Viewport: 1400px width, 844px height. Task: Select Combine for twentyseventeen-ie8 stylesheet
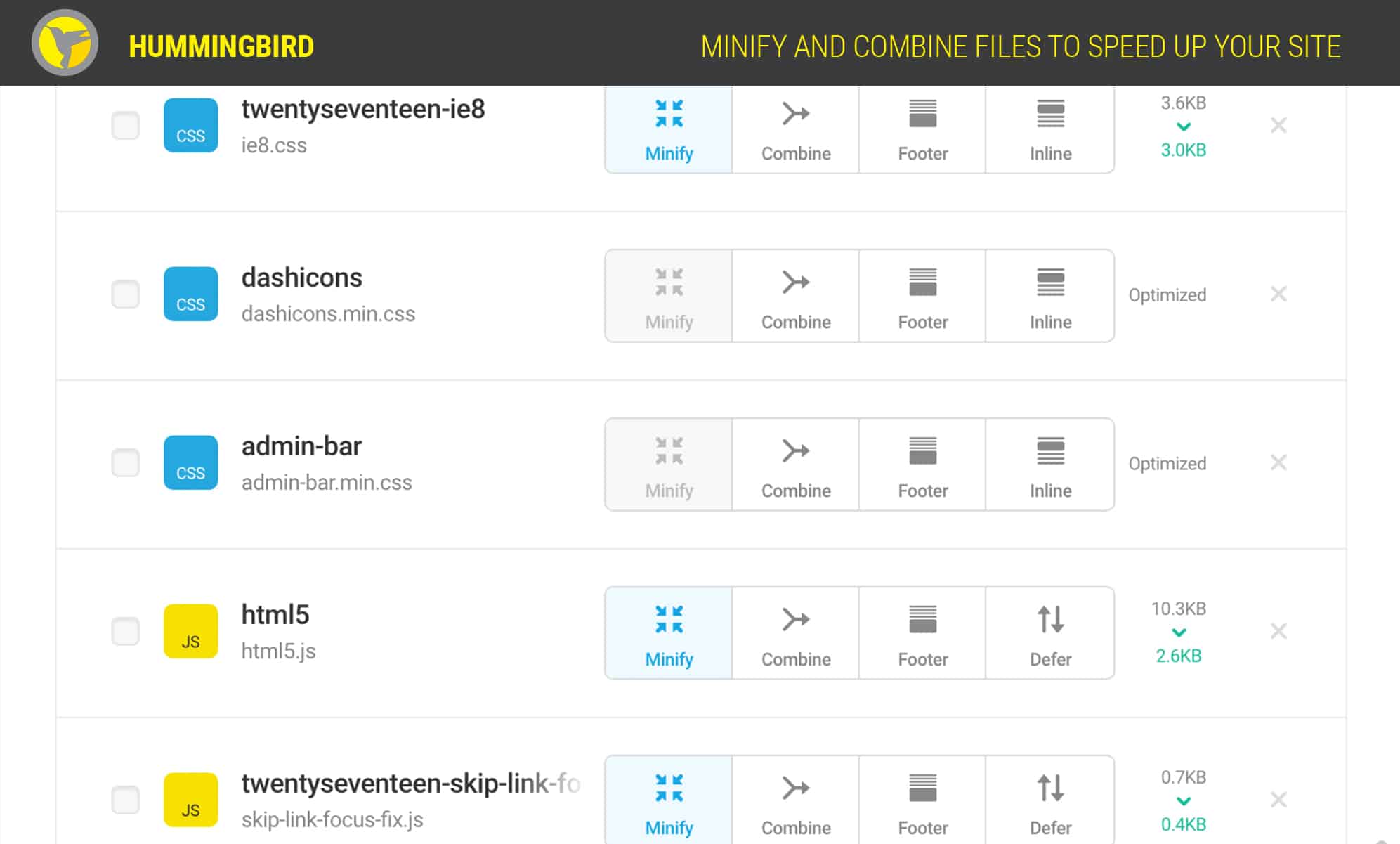point(794,129)
